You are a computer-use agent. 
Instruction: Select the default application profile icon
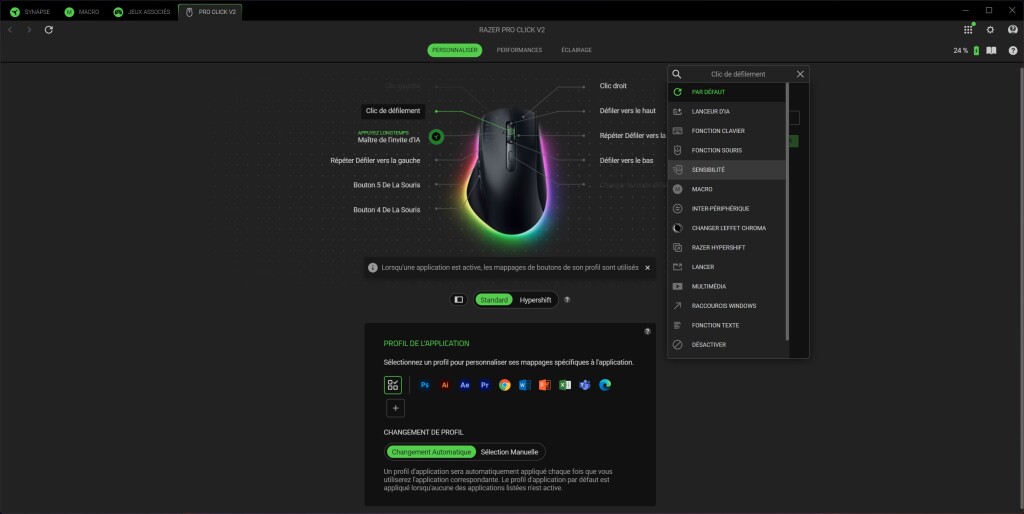pos(392,385)
